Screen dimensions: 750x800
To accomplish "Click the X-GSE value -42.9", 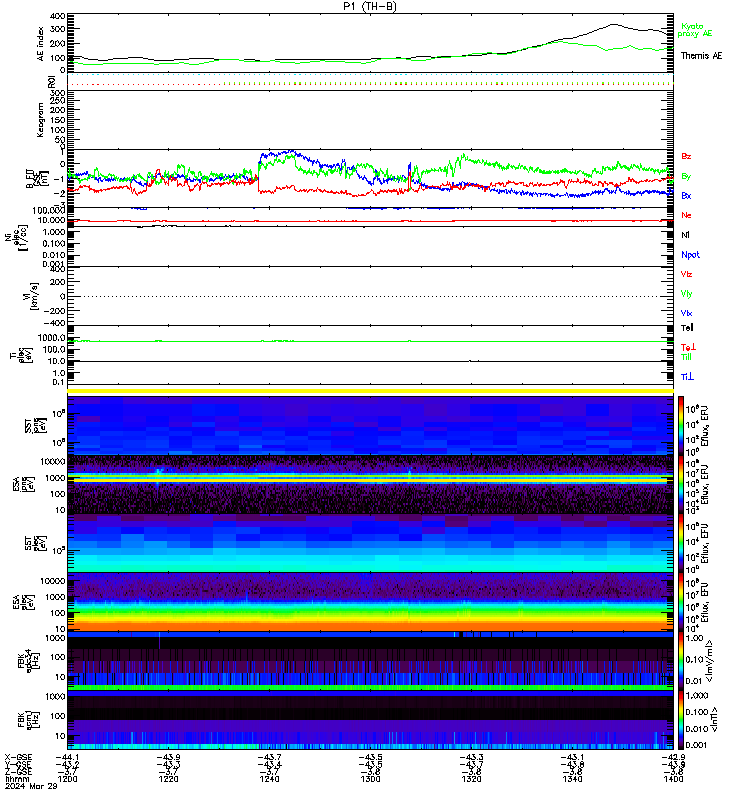I will point(673,758).
